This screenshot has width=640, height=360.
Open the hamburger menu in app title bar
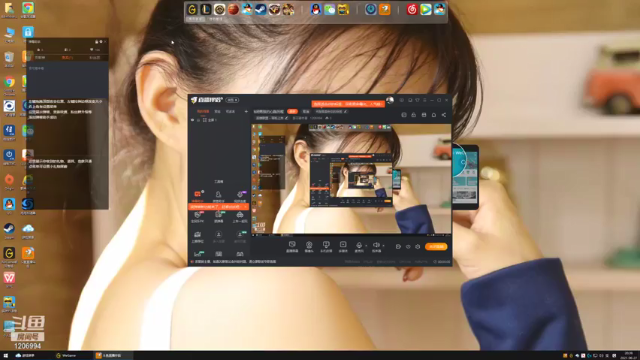pos(424,100)
